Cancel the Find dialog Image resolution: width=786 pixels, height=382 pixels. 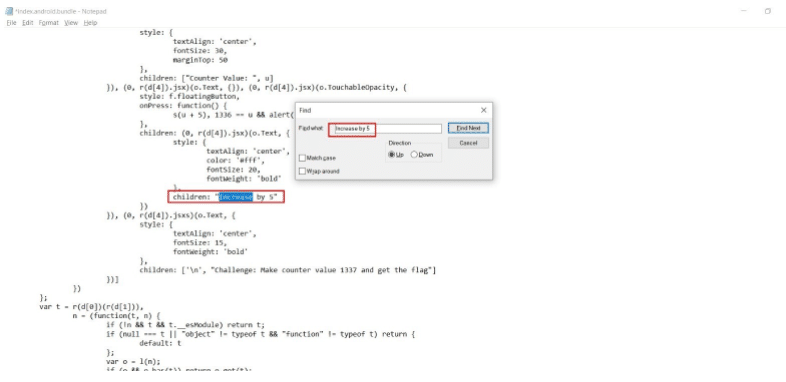click(x=468, y=143)
